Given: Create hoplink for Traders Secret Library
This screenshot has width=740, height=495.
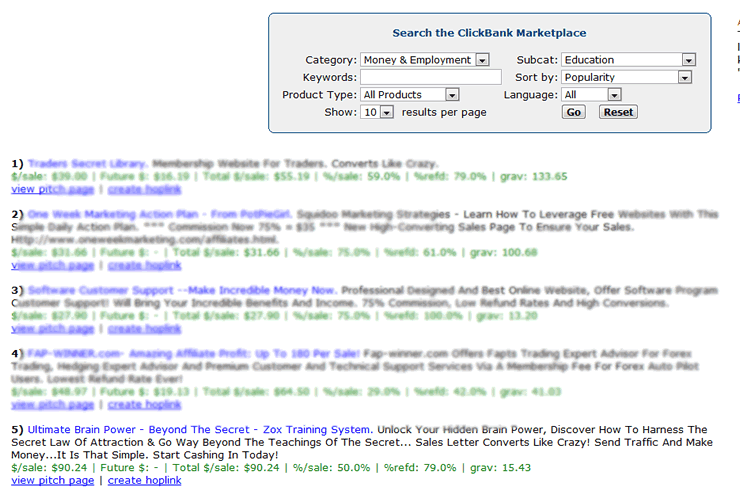Looking at the screenshot, I should tap(144, 189).
